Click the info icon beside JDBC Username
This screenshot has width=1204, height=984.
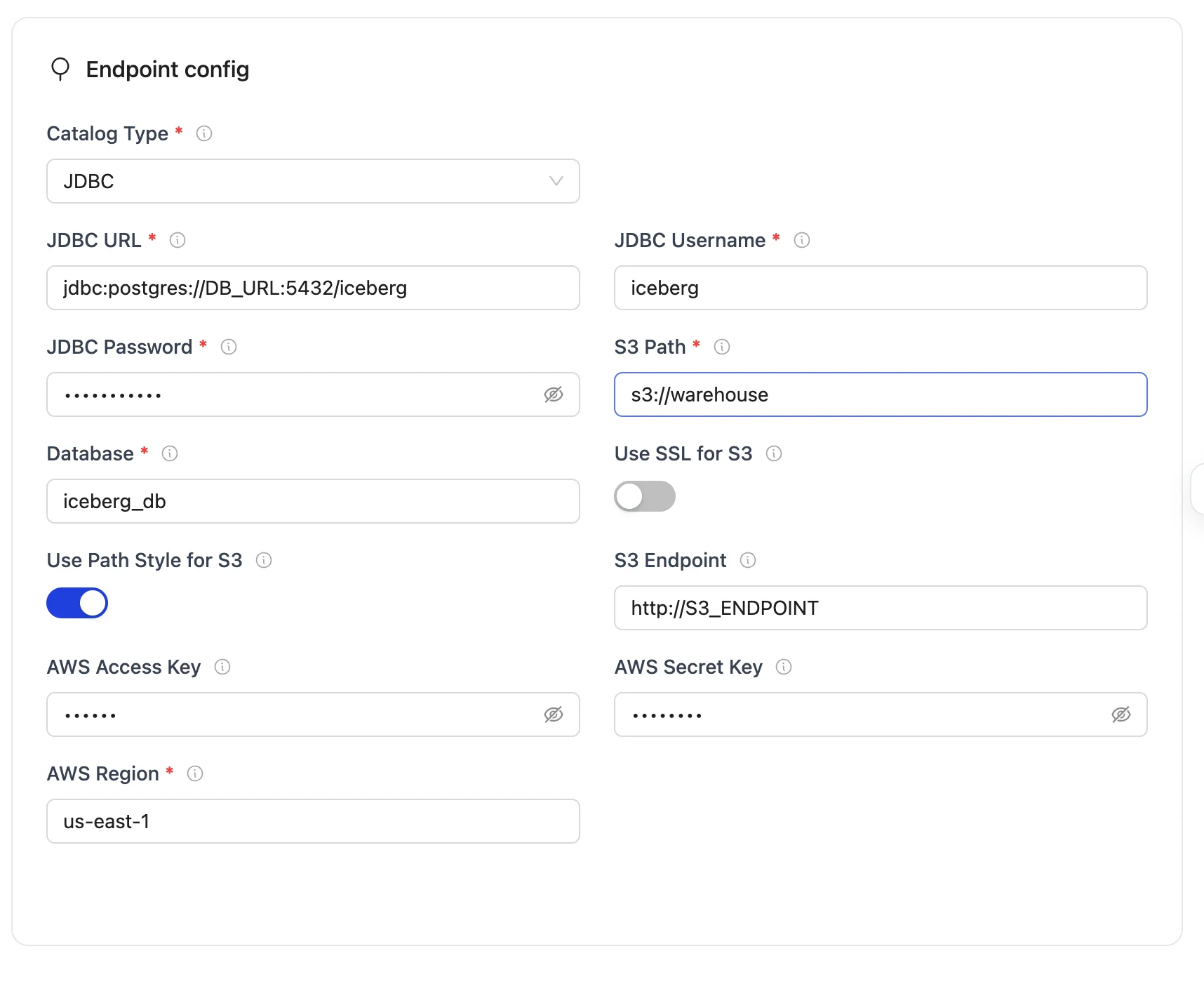(801, 240)
